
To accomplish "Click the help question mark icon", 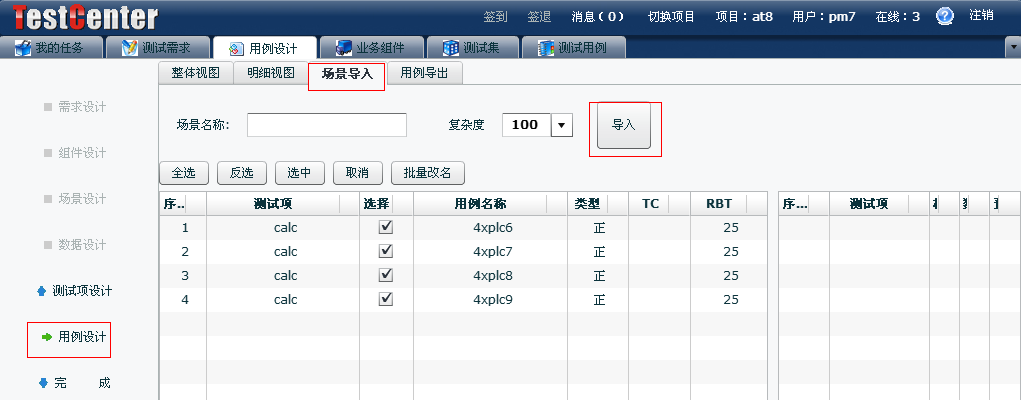I will (x=944, y=16).
